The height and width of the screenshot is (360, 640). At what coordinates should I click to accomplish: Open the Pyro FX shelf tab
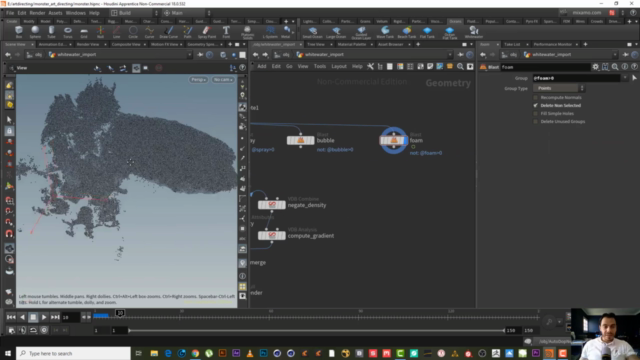(531, 21)
